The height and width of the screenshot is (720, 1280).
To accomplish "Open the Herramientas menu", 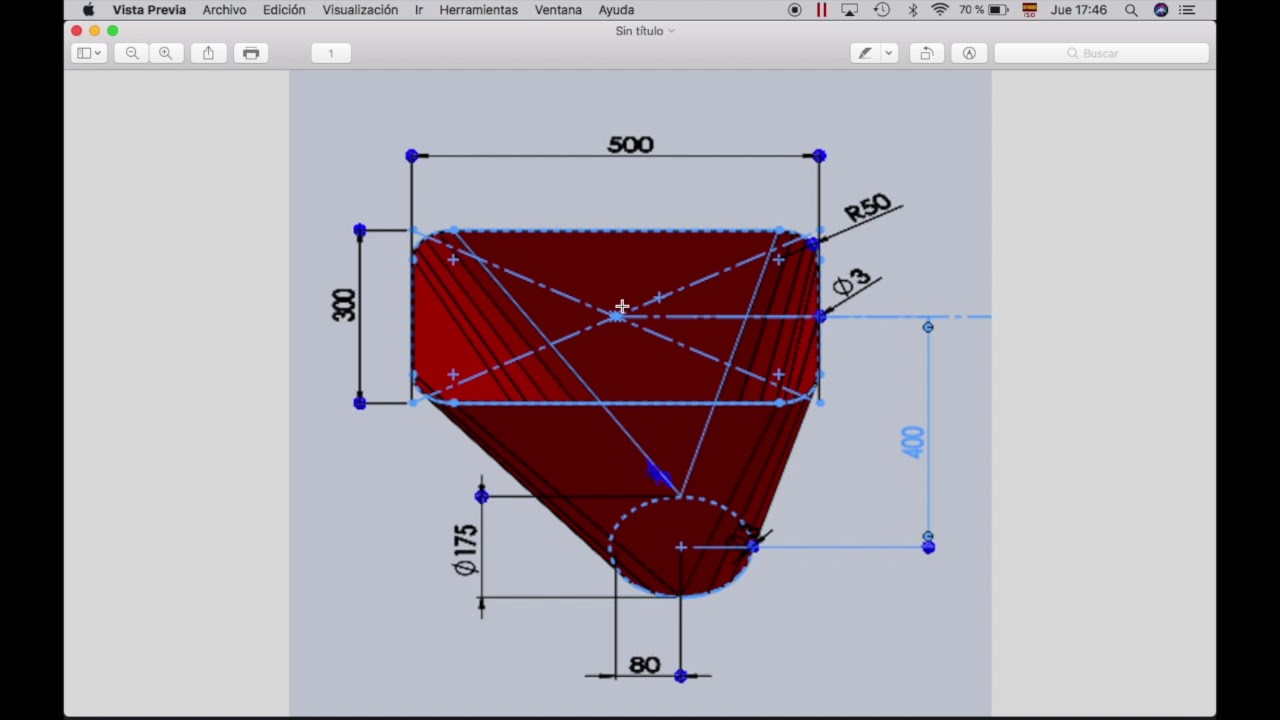I will tap(478, 10).
